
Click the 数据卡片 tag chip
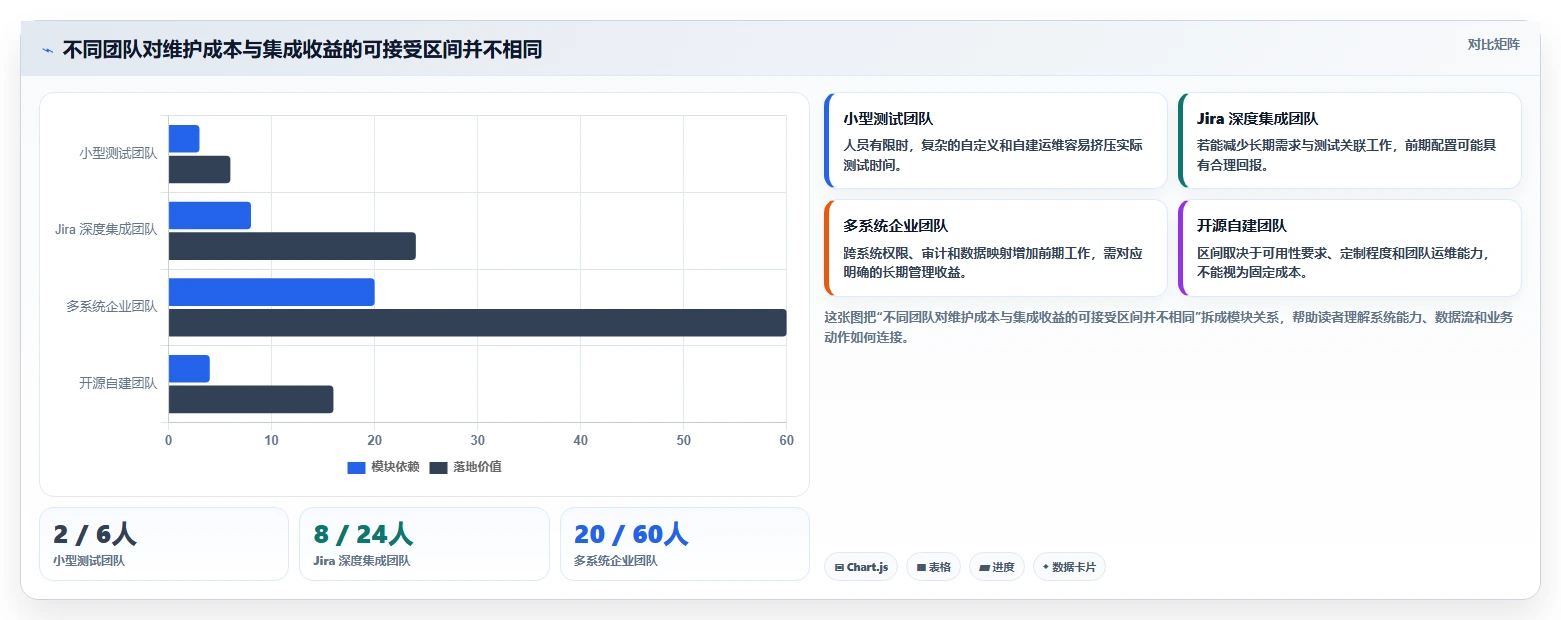[x=1069, y=567]
